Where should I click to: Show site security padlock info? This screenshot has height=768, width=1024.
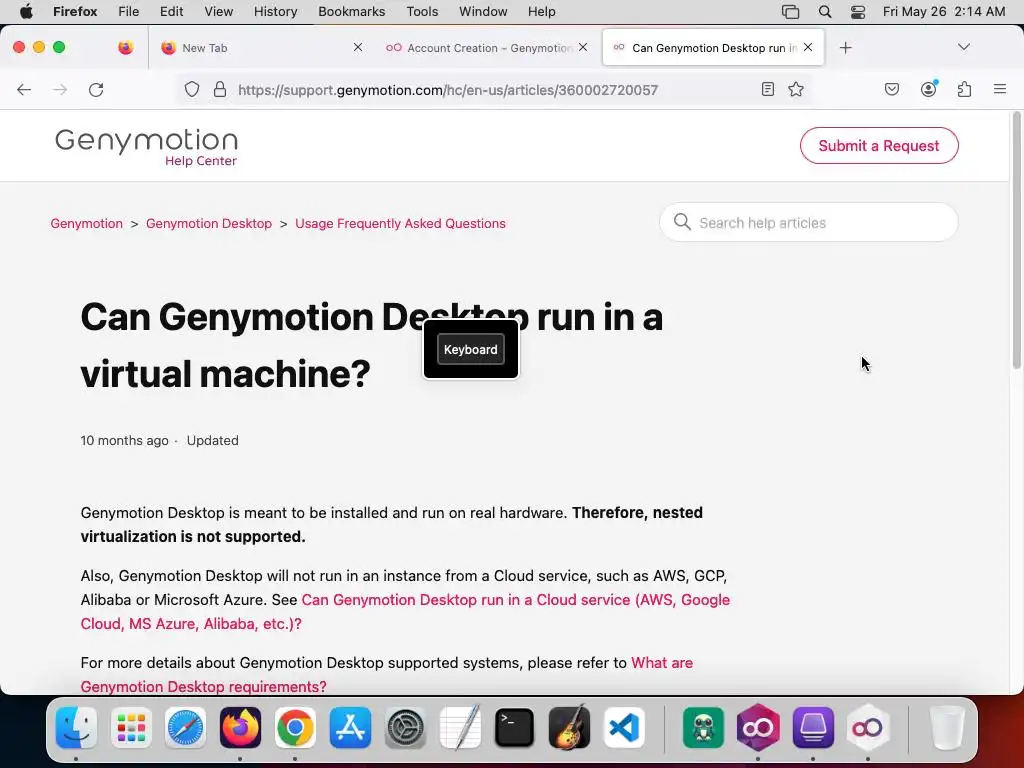[x=220, y=89]
